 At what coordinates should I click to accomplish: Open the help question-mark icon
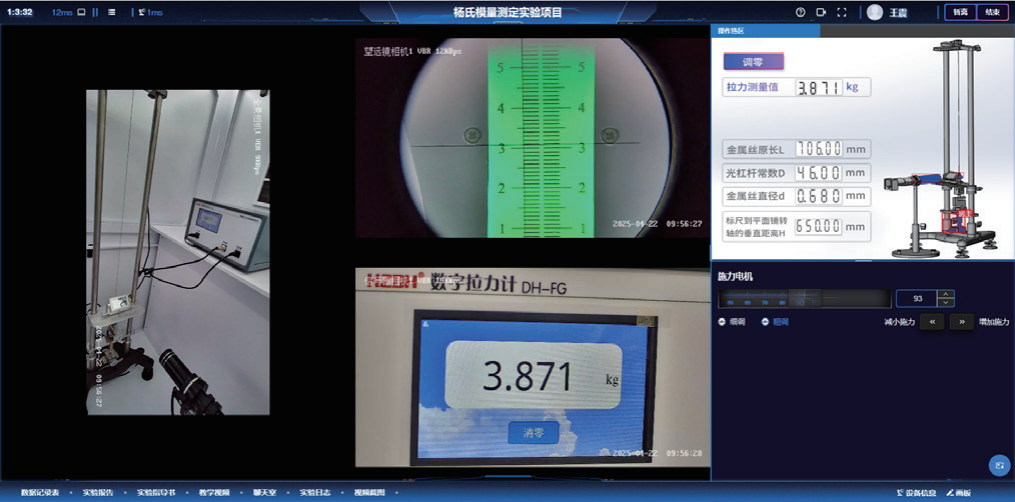[800, 12]
